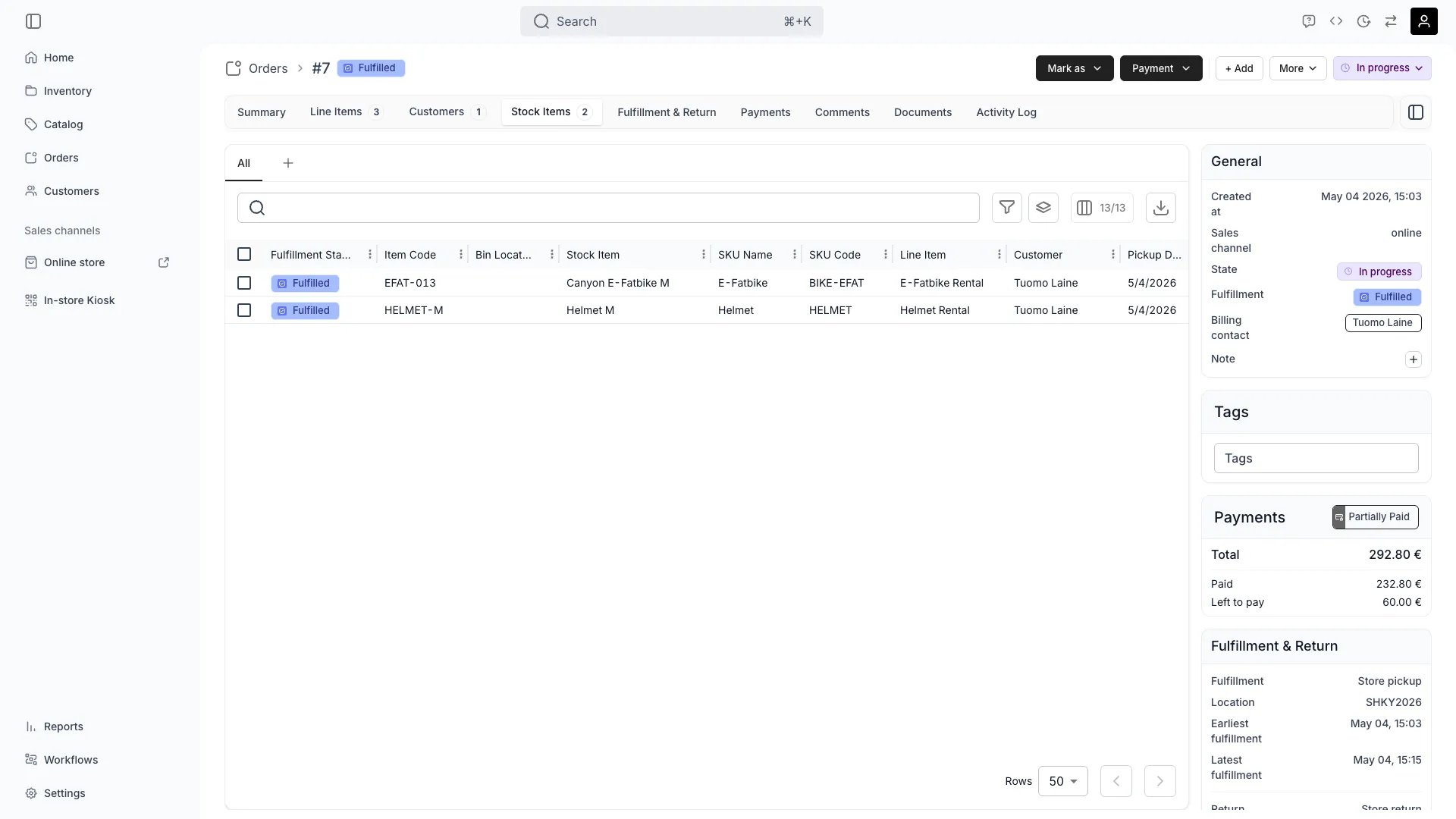Click the Helmet Rental line item cell
The image size is (1456, 819).
coord(935,310)
